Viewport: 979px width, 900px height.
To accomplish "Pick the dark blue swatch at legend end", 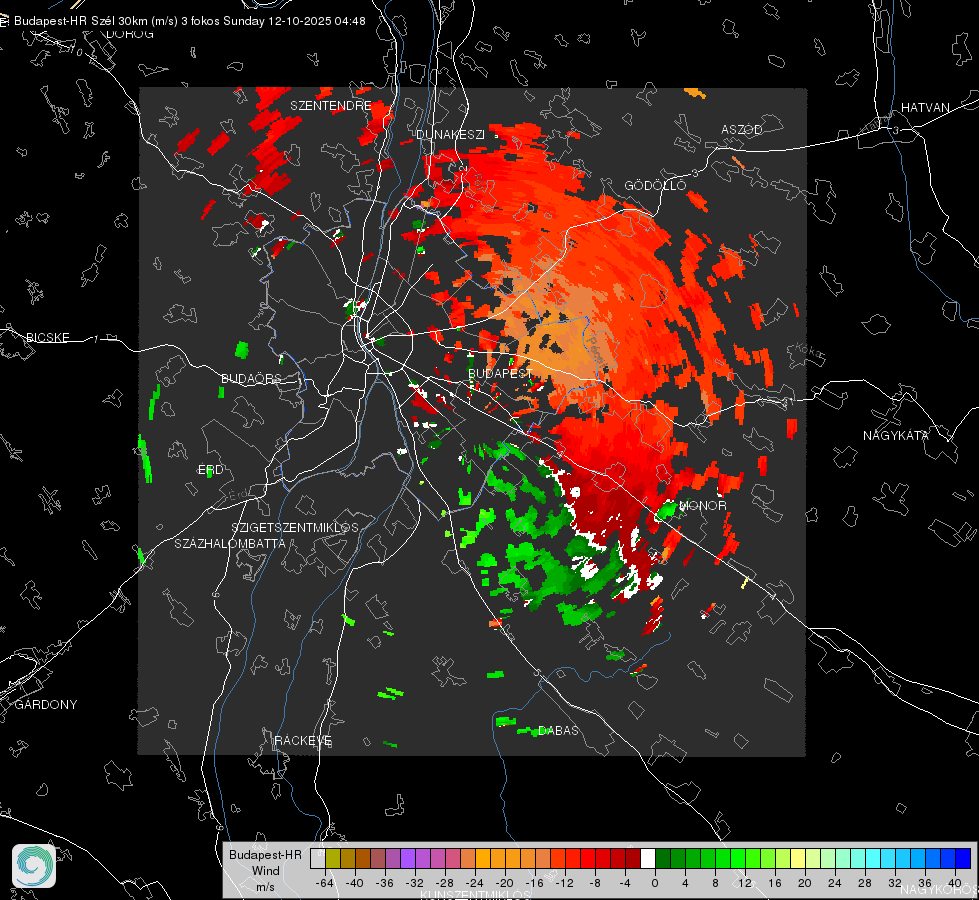I will 963,858.
